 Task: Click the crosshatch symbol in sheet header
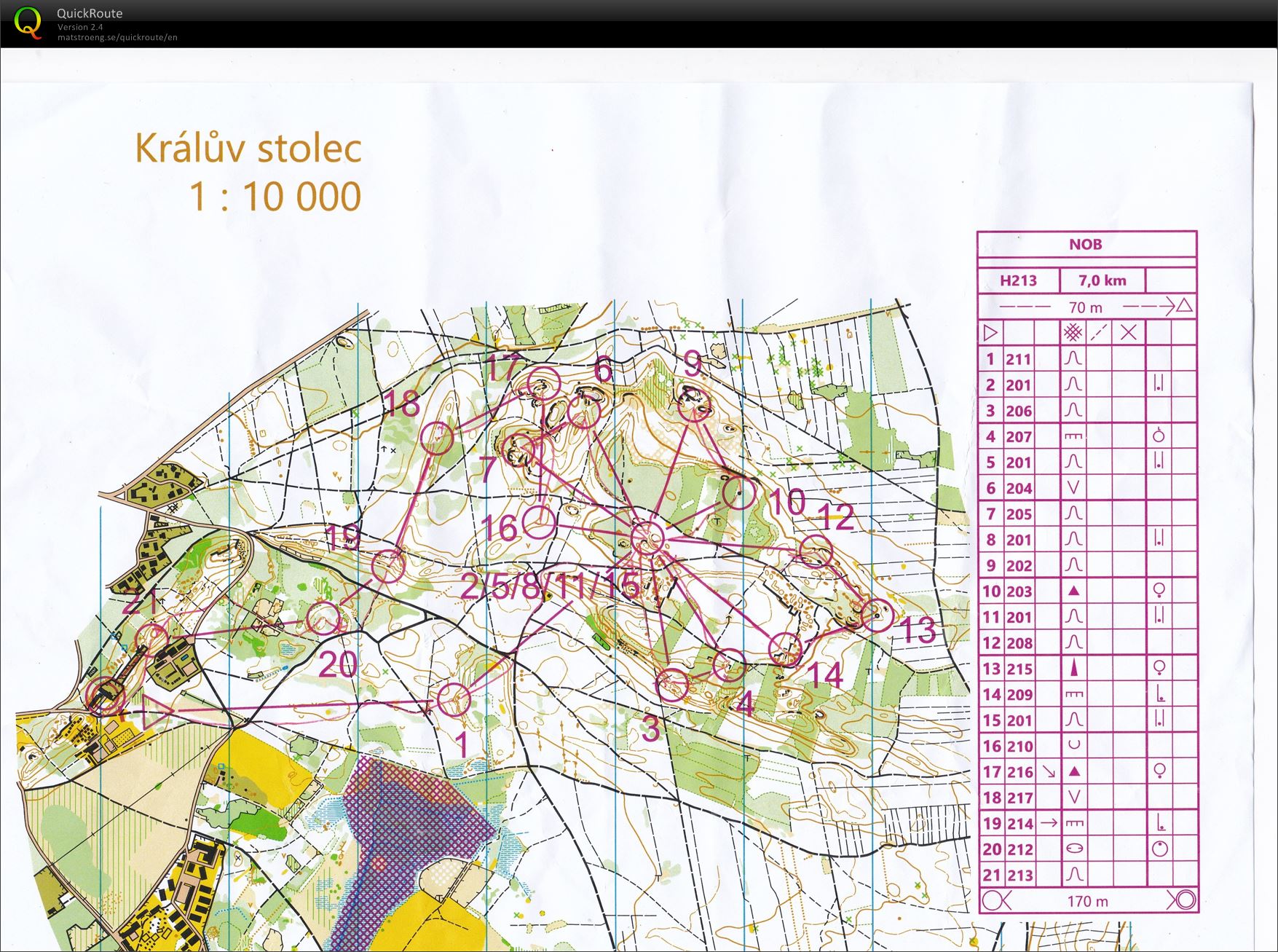click(1073, 333)
